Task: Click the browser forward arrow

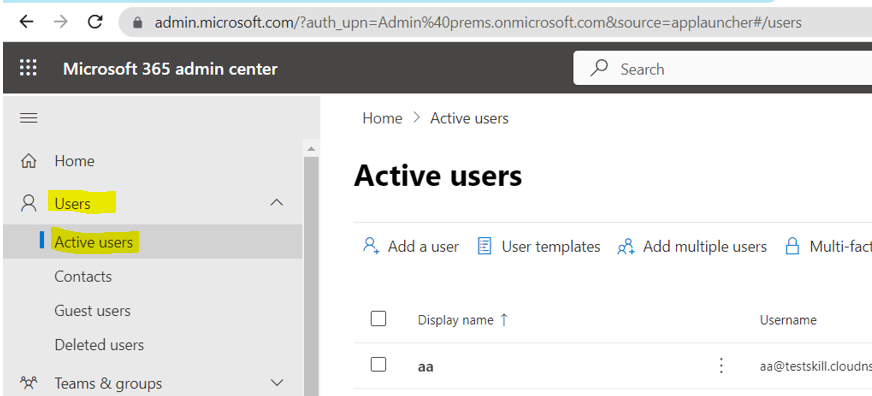Action: [x=61, y=22]
